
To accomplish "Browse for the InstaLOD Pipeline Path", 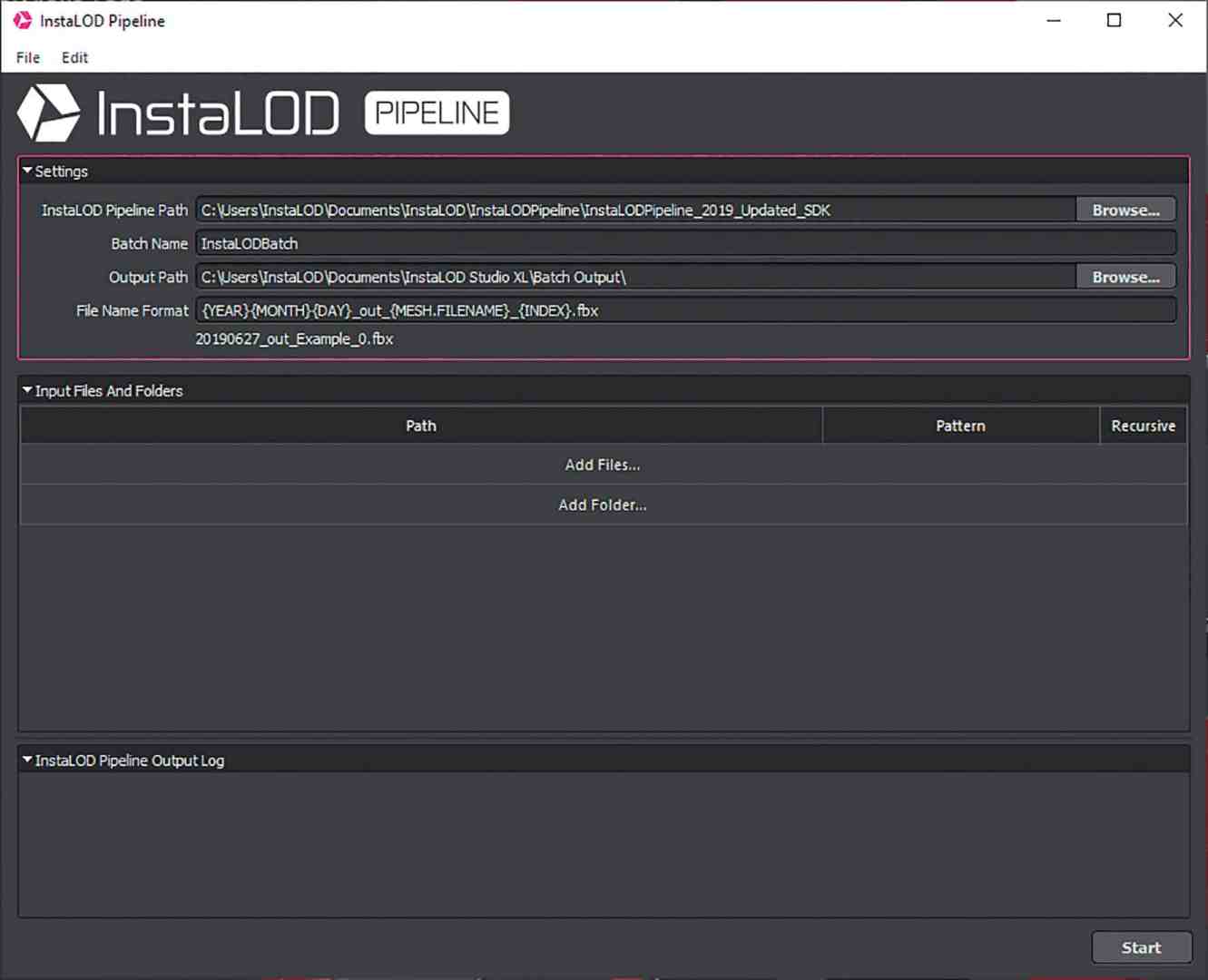I will click(x=1125, y=210).
